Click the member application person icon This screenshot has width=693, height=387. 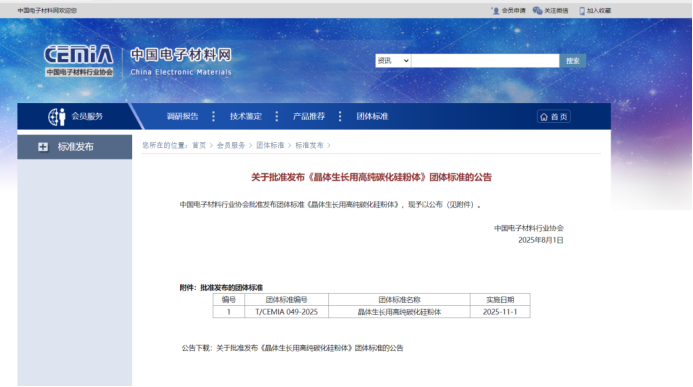pyautogui.click(x=495, y=11)
